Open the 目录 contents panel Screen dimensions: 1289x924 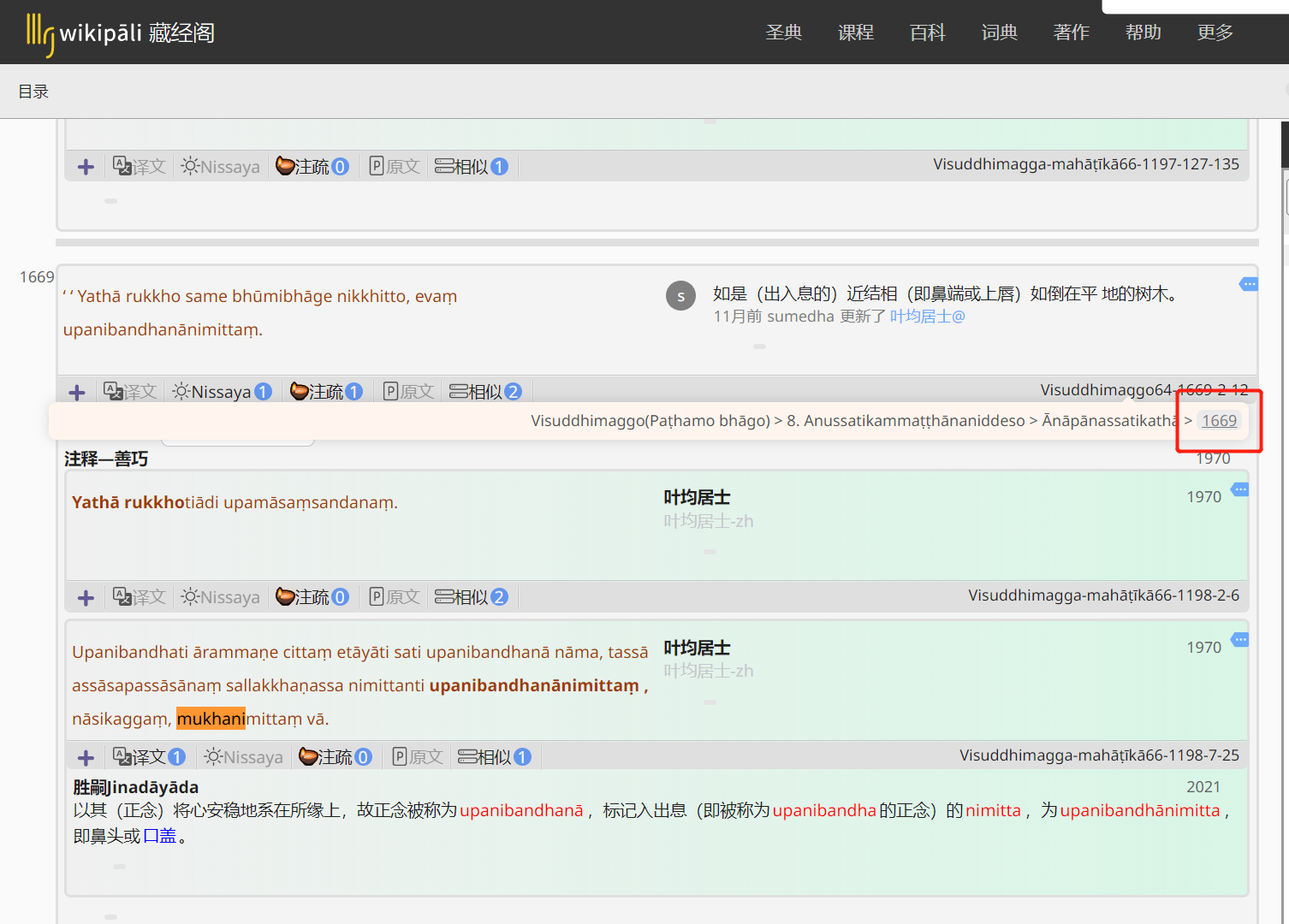click(33, 91)
